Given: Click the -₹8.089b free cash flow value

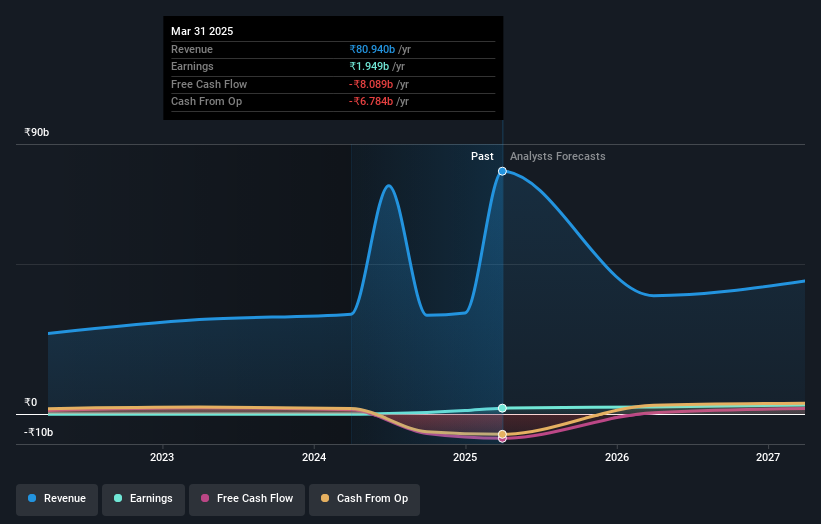Looking at the screenshot, I should (x=371, y=84).
